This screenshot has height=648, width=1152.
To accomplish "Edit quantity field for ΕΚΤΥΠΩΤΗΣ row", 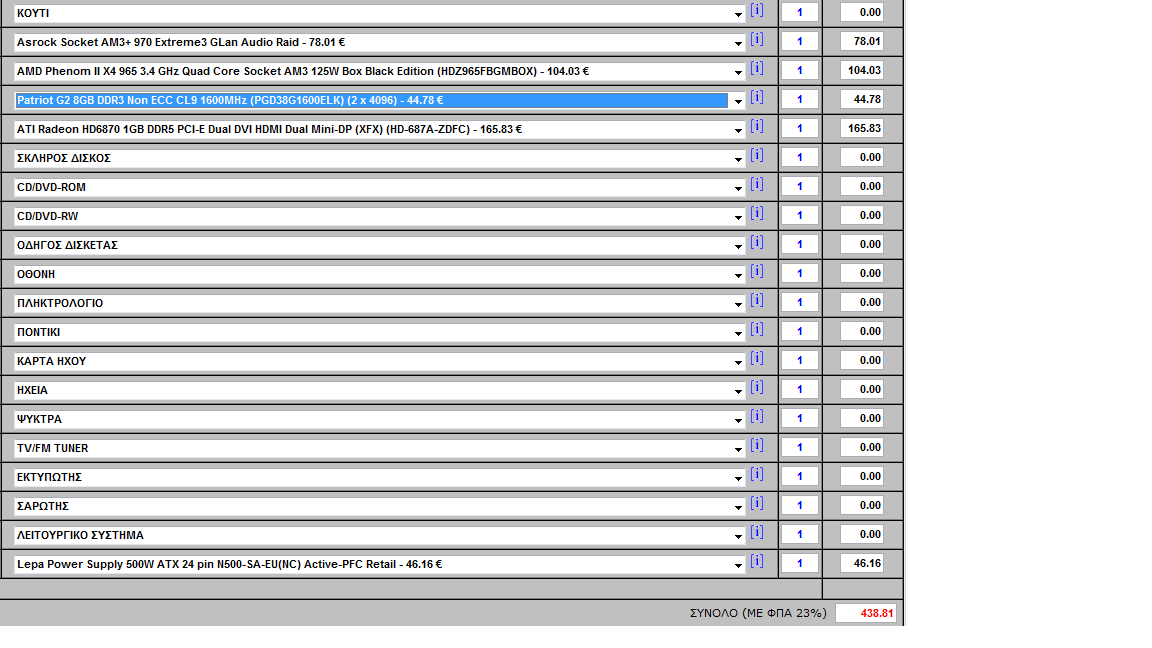I will click(799, 476).
